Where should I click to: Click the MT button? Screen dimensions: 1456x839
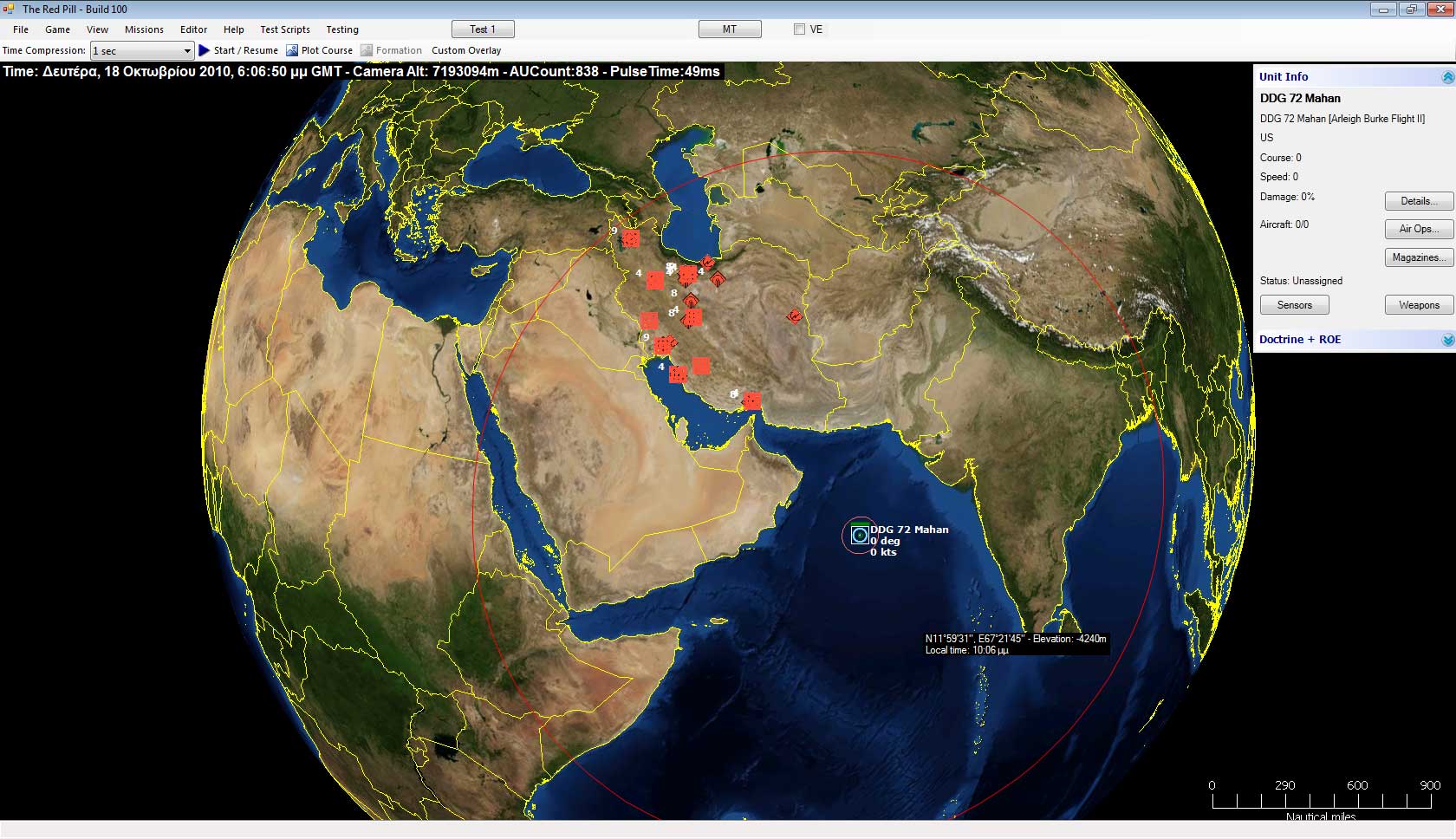pyautogui.click(x=730, y=29)
